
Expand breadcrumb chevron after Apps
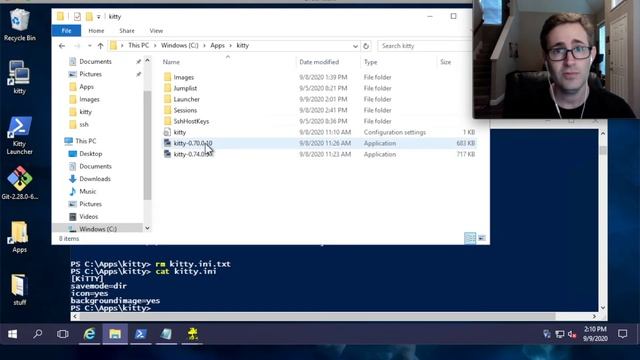231,46
